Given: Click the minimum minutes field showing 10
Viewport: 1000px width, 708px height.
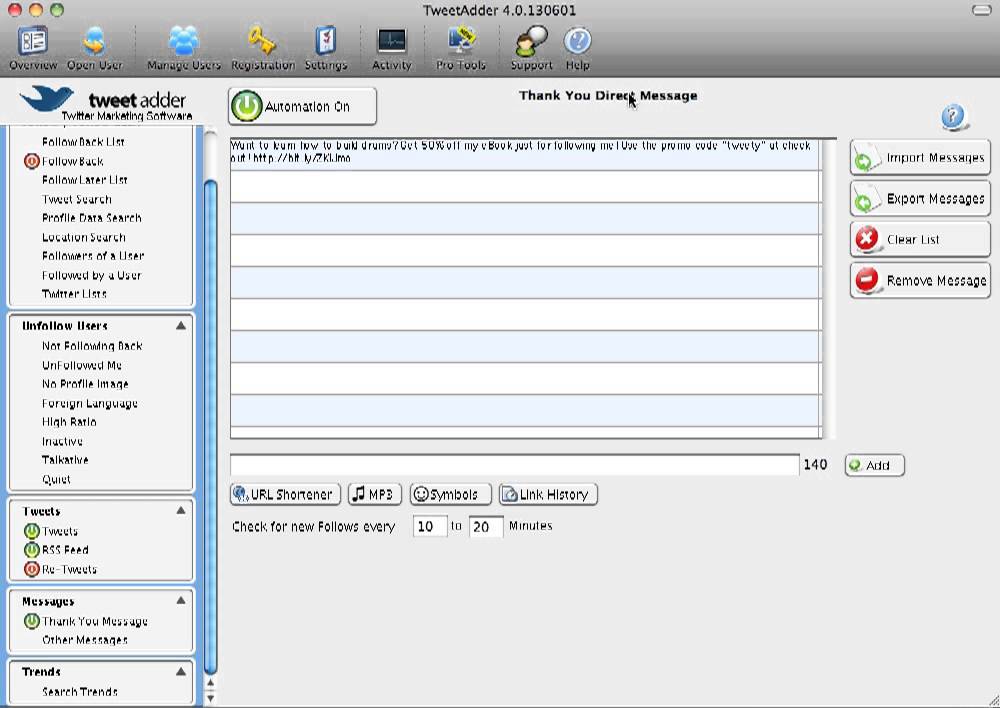Looking at the screenshot, I should point(430,527).
